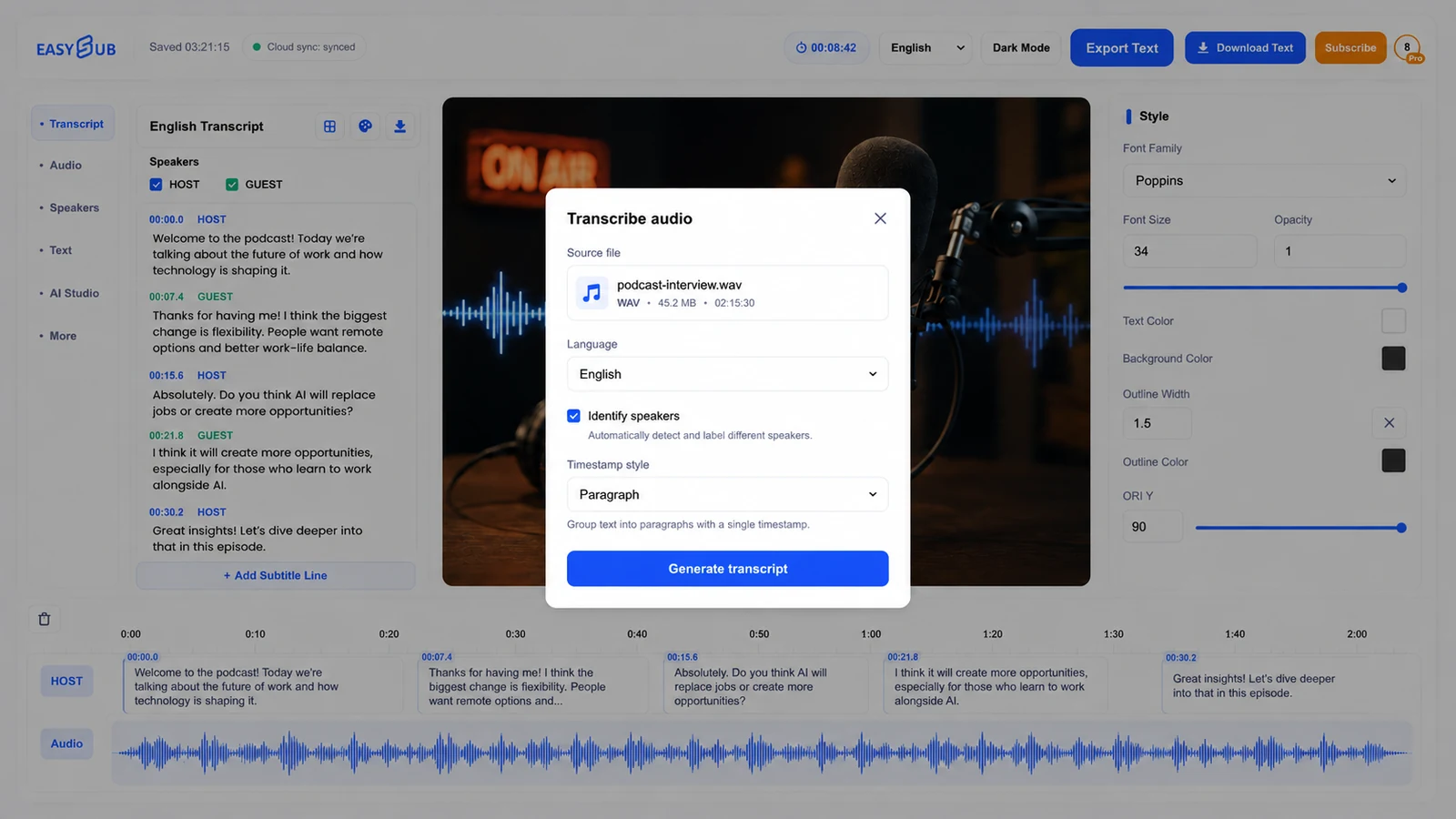Open the palette icon in transcript header
Screen dimensions: 1456x819
[x=365, y=126]
